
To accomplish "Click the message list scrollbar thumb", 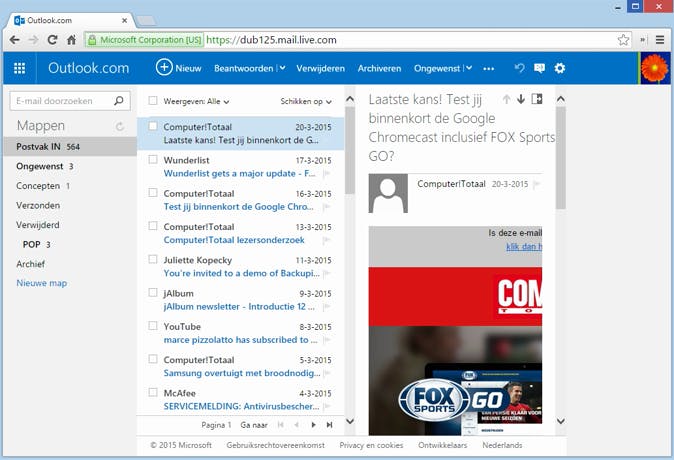I will [x=350, y=150].
